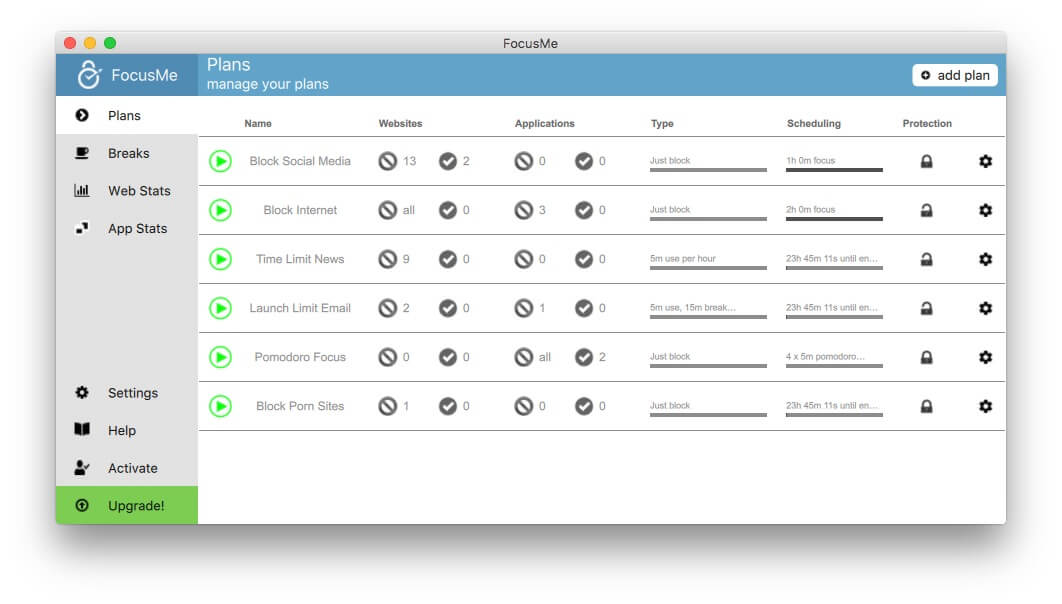This screenshot has width=1062, height=604.
Task: Toggle protection lock on Block Social Media
Action: [x=926, y=161]
